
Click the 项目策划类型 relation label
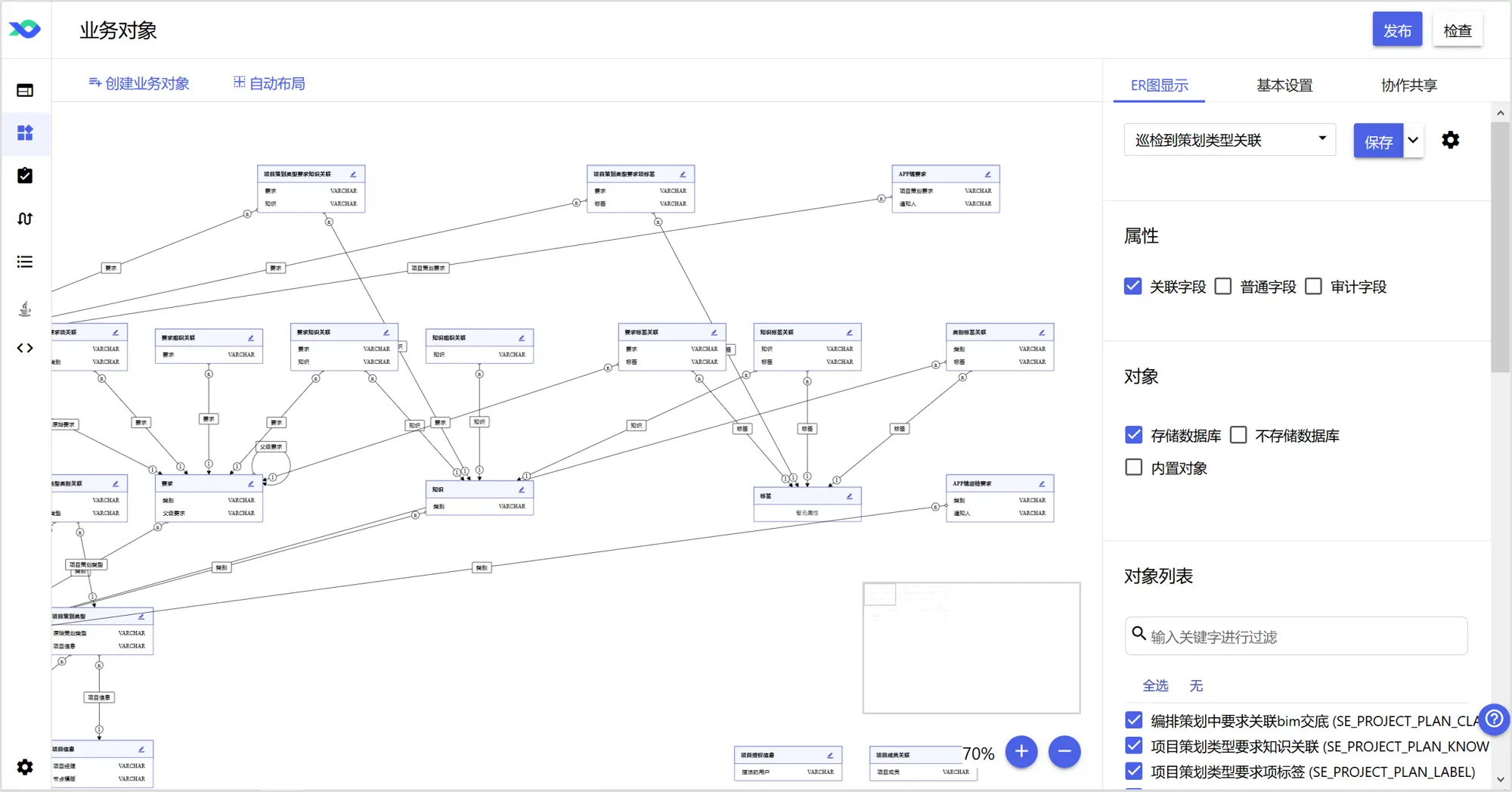[x=86, y=564]
